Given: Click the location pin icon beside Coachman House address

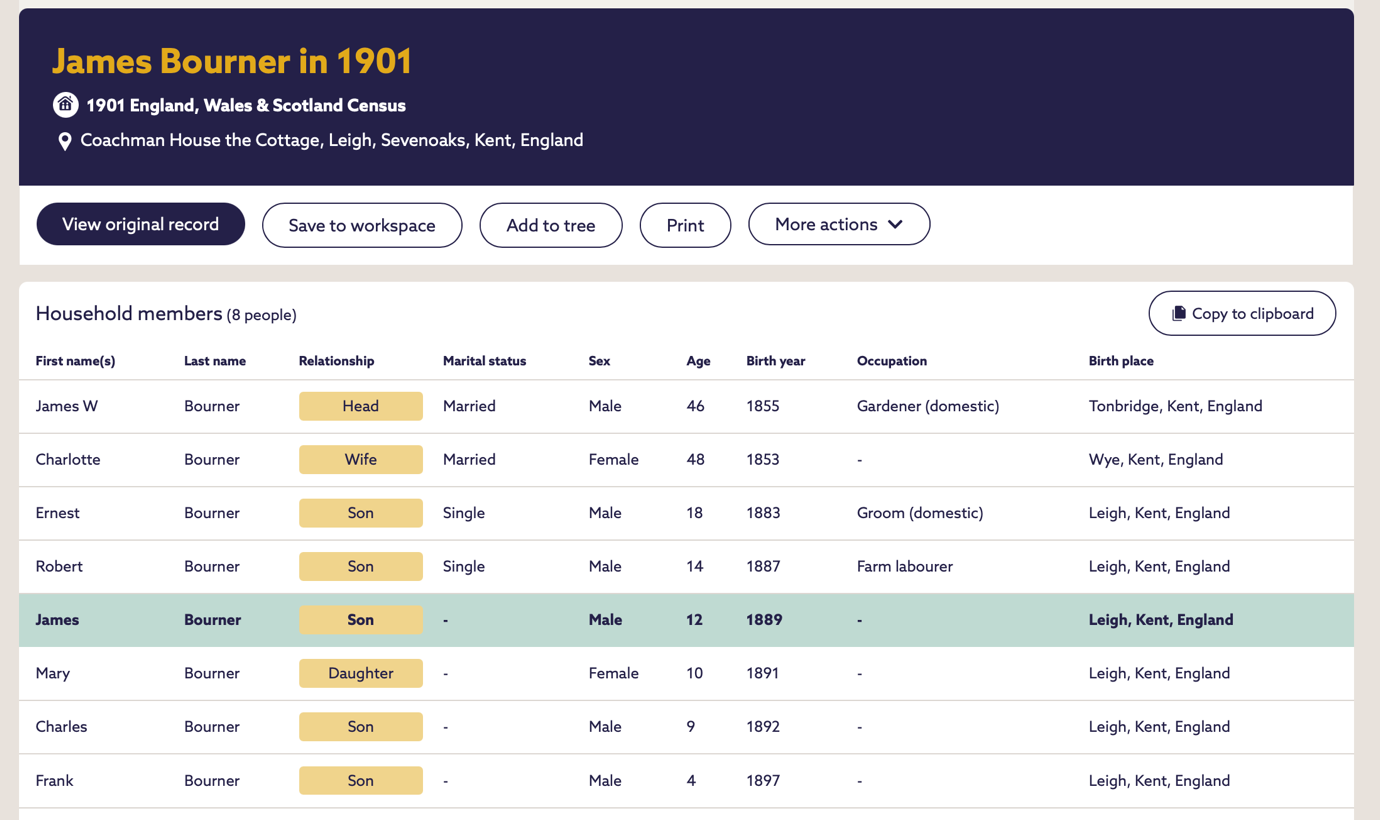Looking at the screenshot, I should 64,141.
